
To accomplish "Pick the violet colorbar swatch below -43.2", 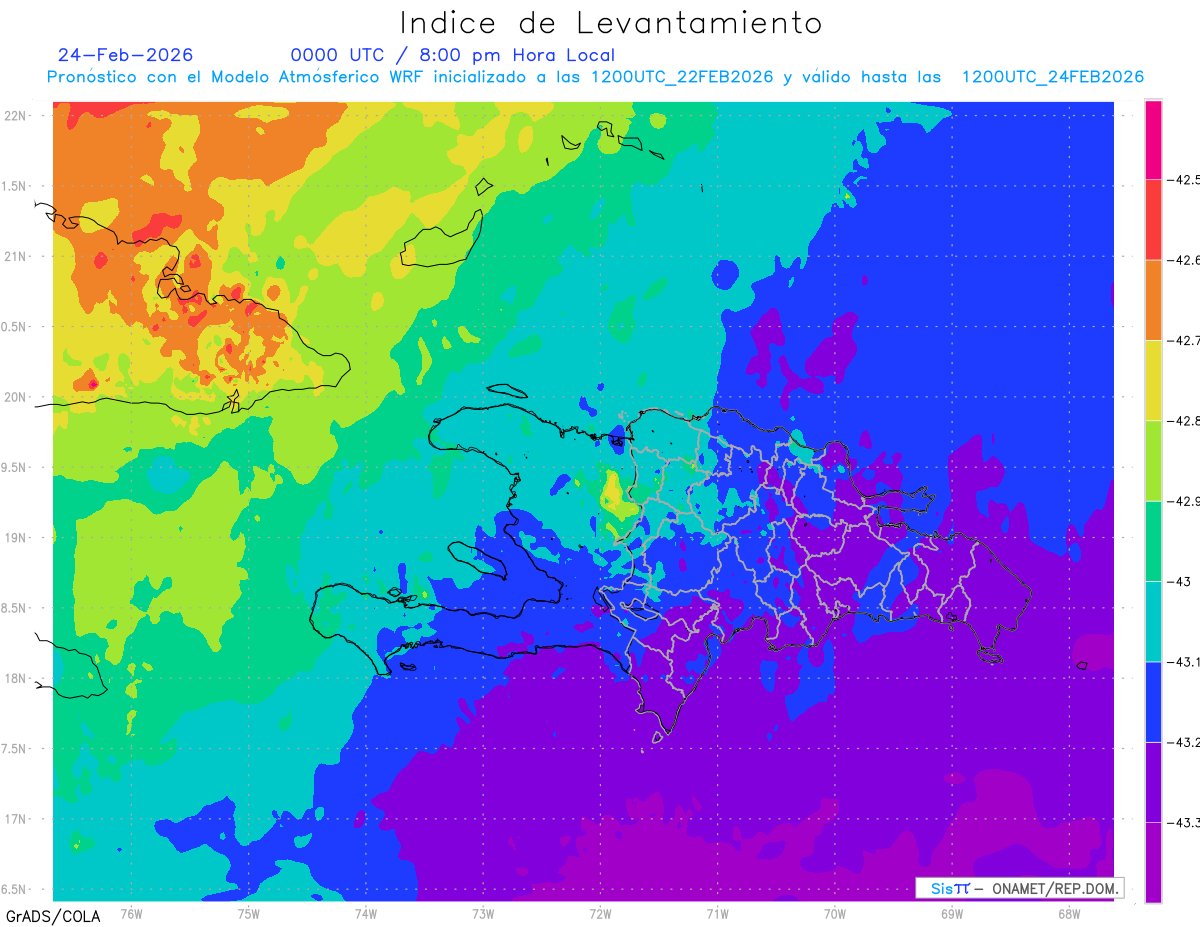I will click(x=1153, y=782).
